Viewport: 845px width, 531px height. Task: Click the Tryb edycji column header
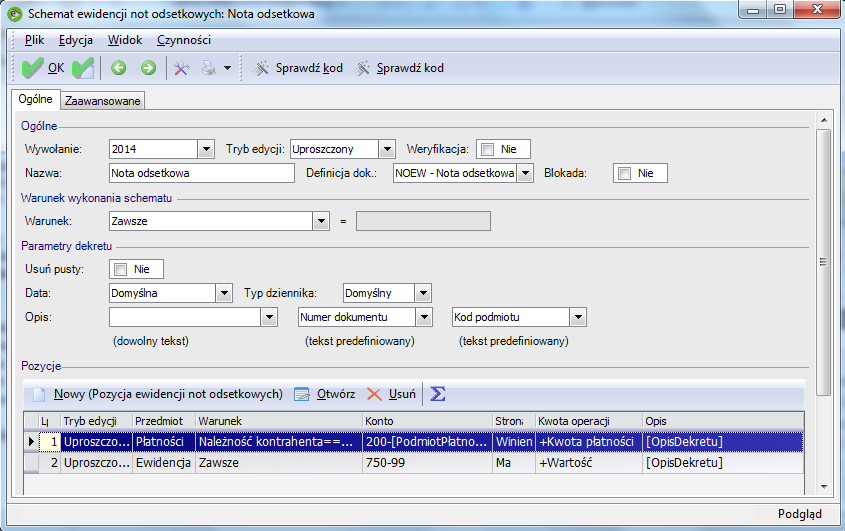[x=96, y=421]
